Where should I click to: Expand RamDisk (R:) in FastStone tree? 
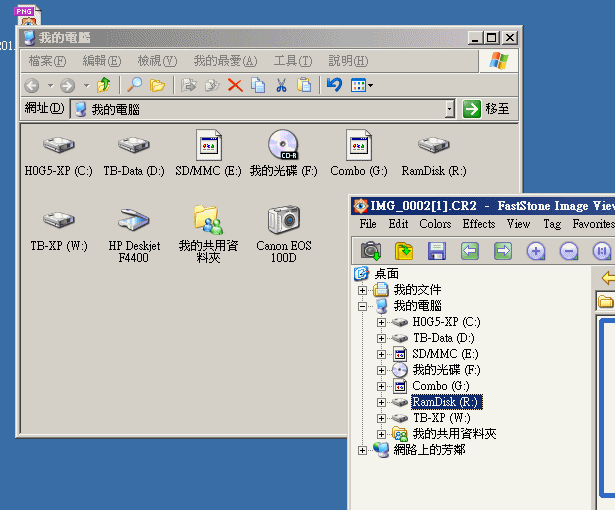[x=381, y=402]
